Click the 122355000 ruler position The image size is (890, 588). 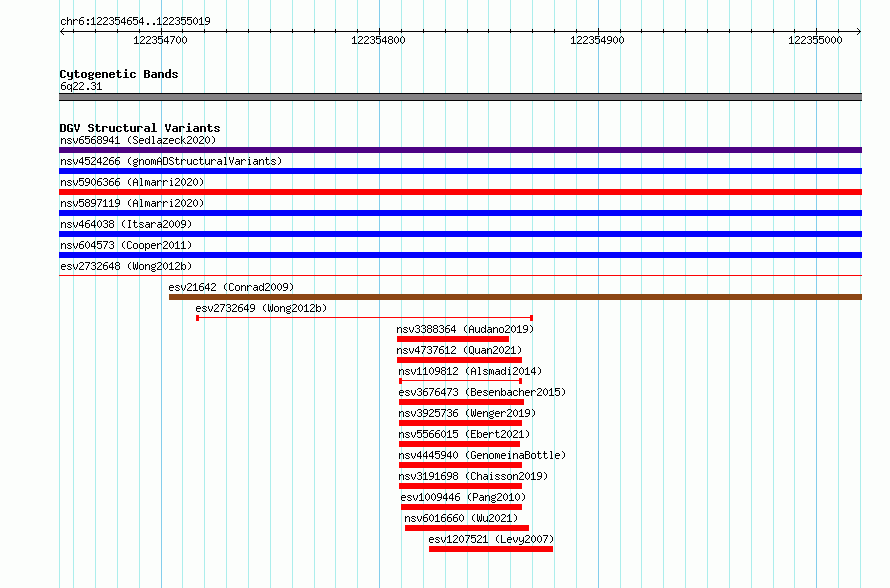pos(816,40)
